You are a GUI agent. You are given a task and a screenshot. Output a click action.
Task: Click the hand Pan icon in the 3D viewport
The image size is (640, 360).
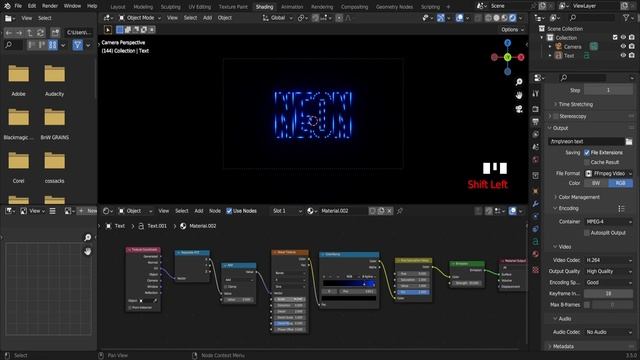point(519,96)
